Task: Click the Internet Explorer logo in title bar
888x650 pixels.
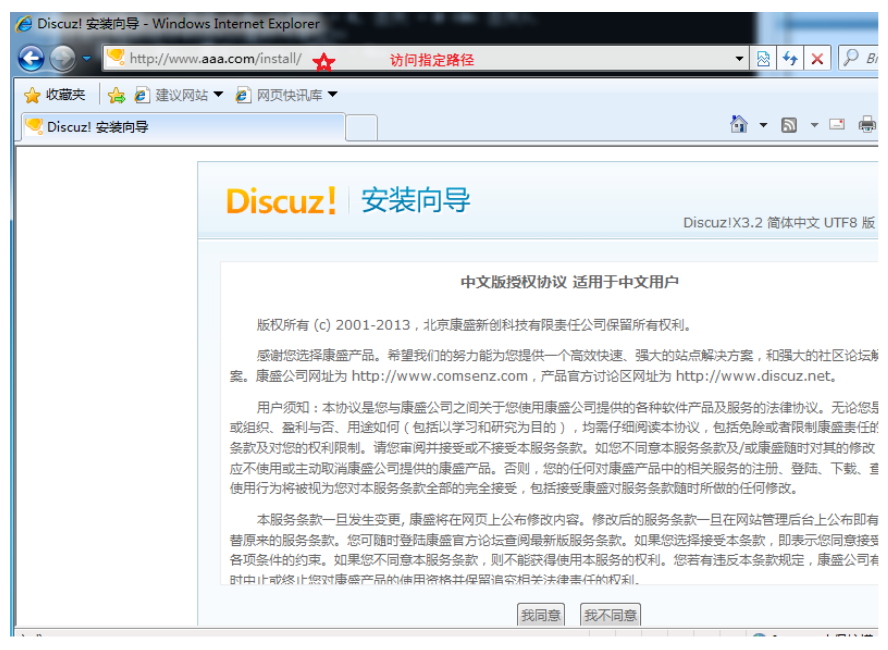Action: pyautogui.click(x=24, y=24)
